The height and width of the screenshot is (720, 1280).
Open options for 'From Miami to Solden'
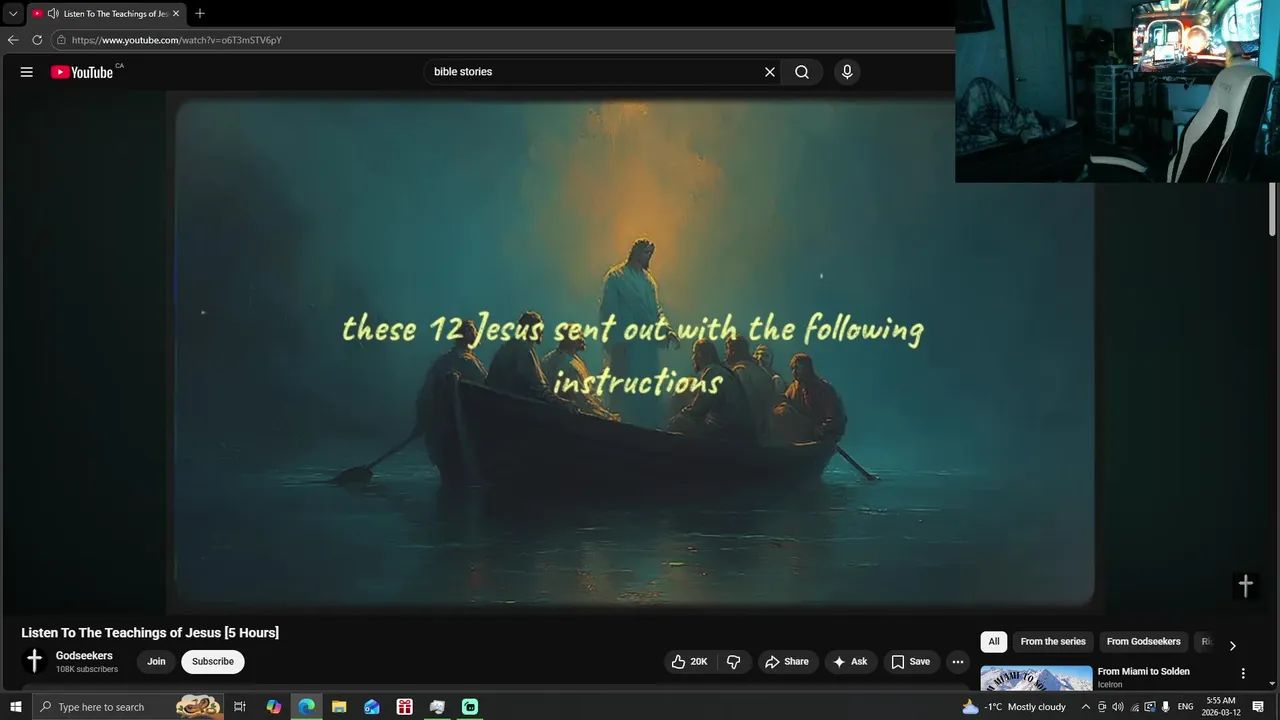1243,673
